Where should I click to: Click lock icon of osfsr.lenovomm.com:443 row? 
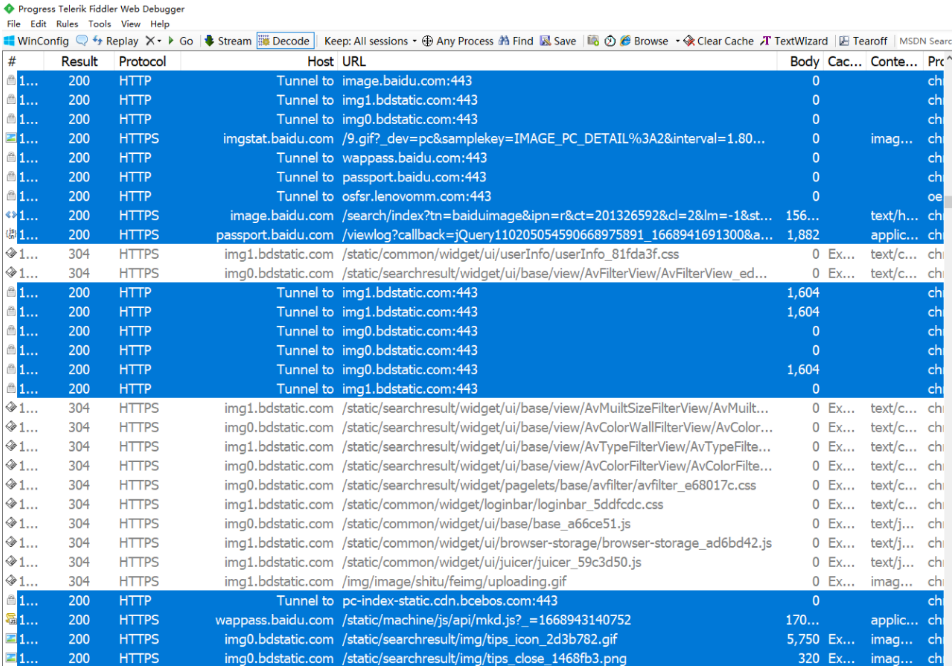10,196
